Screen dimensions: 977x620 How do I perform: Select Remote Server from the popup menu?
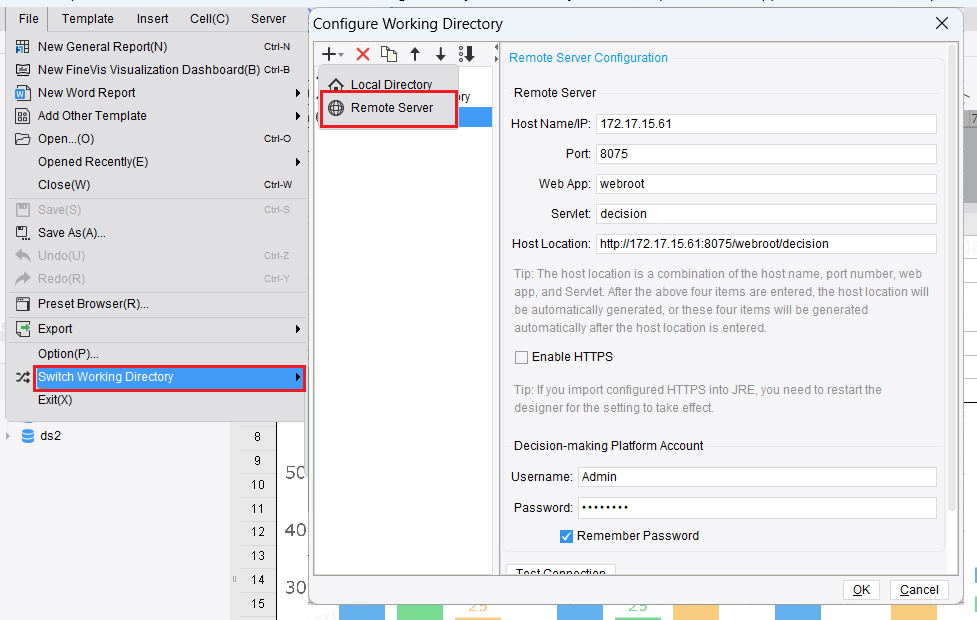389,107
